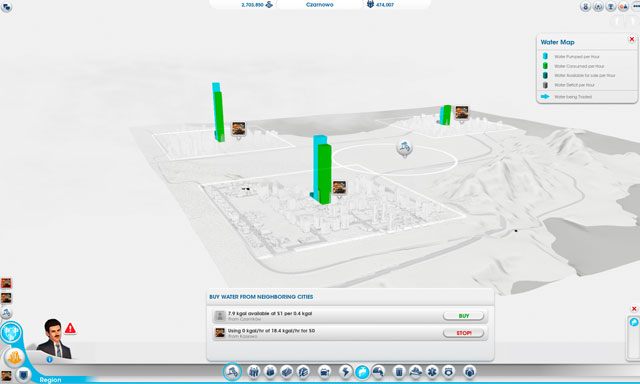Click the green Water Consumed per Hour swatch
640x384 pixels.
545,66
